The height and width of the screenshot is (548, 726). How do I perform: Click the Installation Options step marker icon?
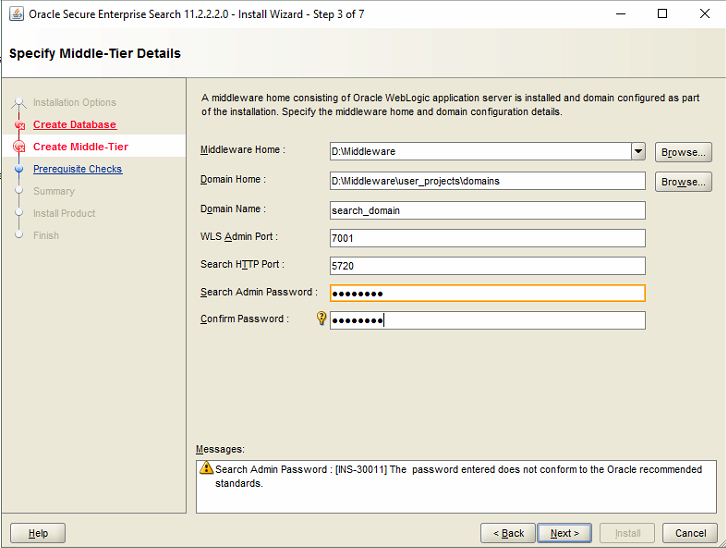click(x=19, y=102)
